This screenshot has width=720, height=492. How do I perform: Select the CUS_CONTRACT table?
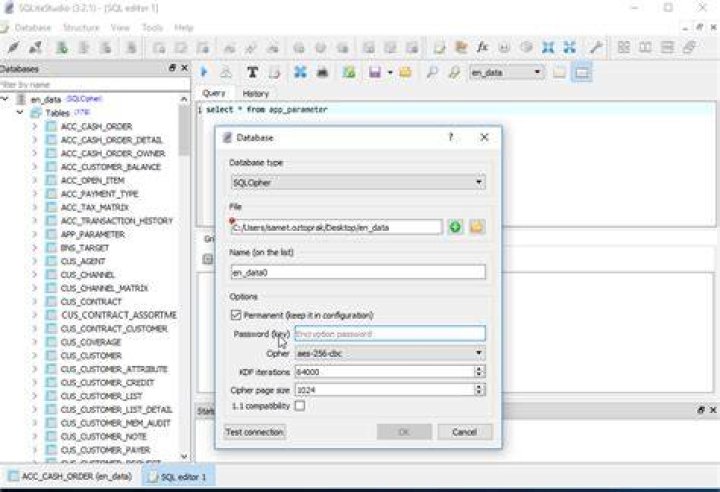click(x=91, y=302)
